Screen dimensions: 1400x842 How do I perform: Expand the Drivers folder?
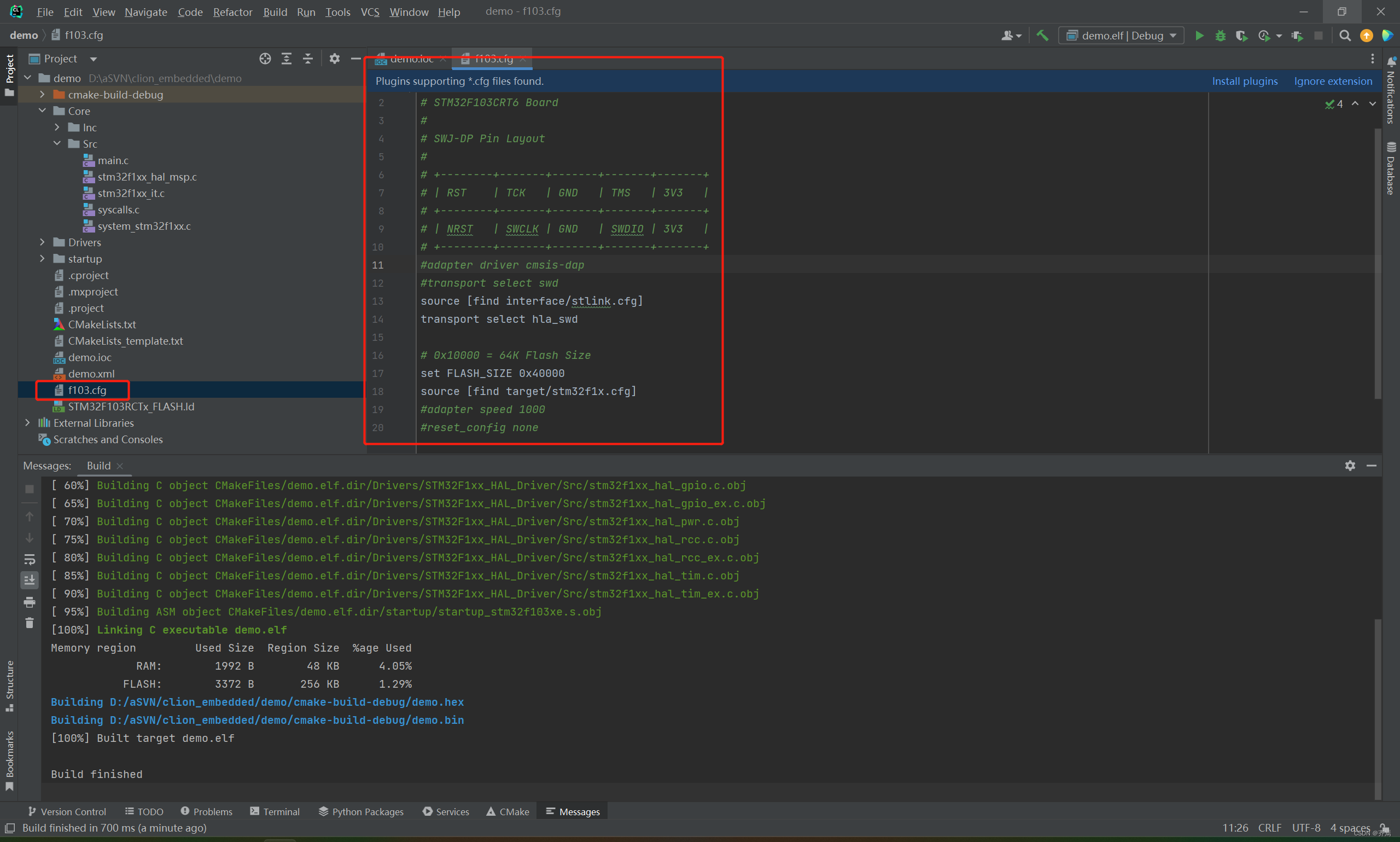42,242
